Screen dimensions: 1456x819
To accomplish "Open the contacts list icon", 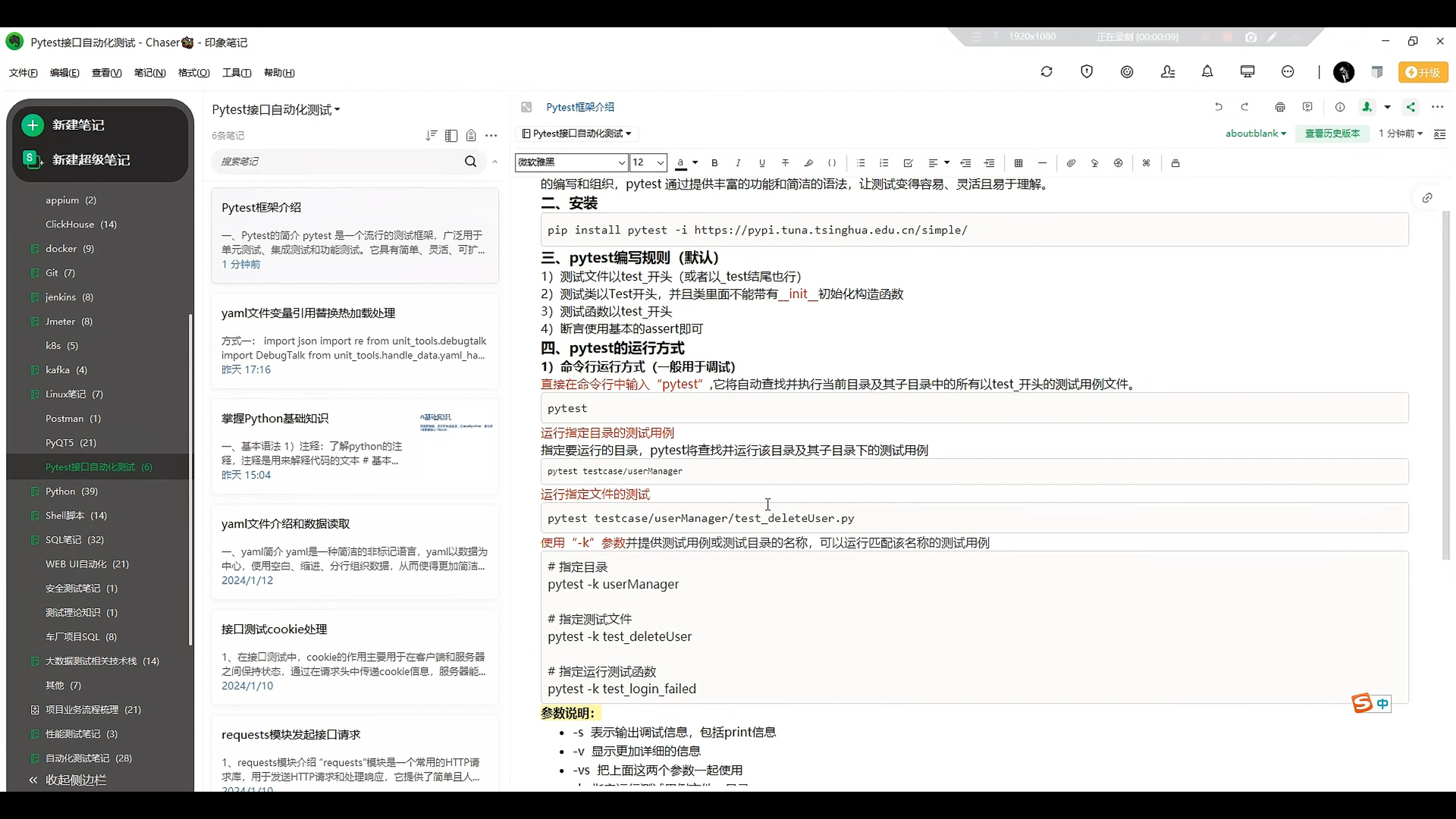I will [x=1168, y=72].
